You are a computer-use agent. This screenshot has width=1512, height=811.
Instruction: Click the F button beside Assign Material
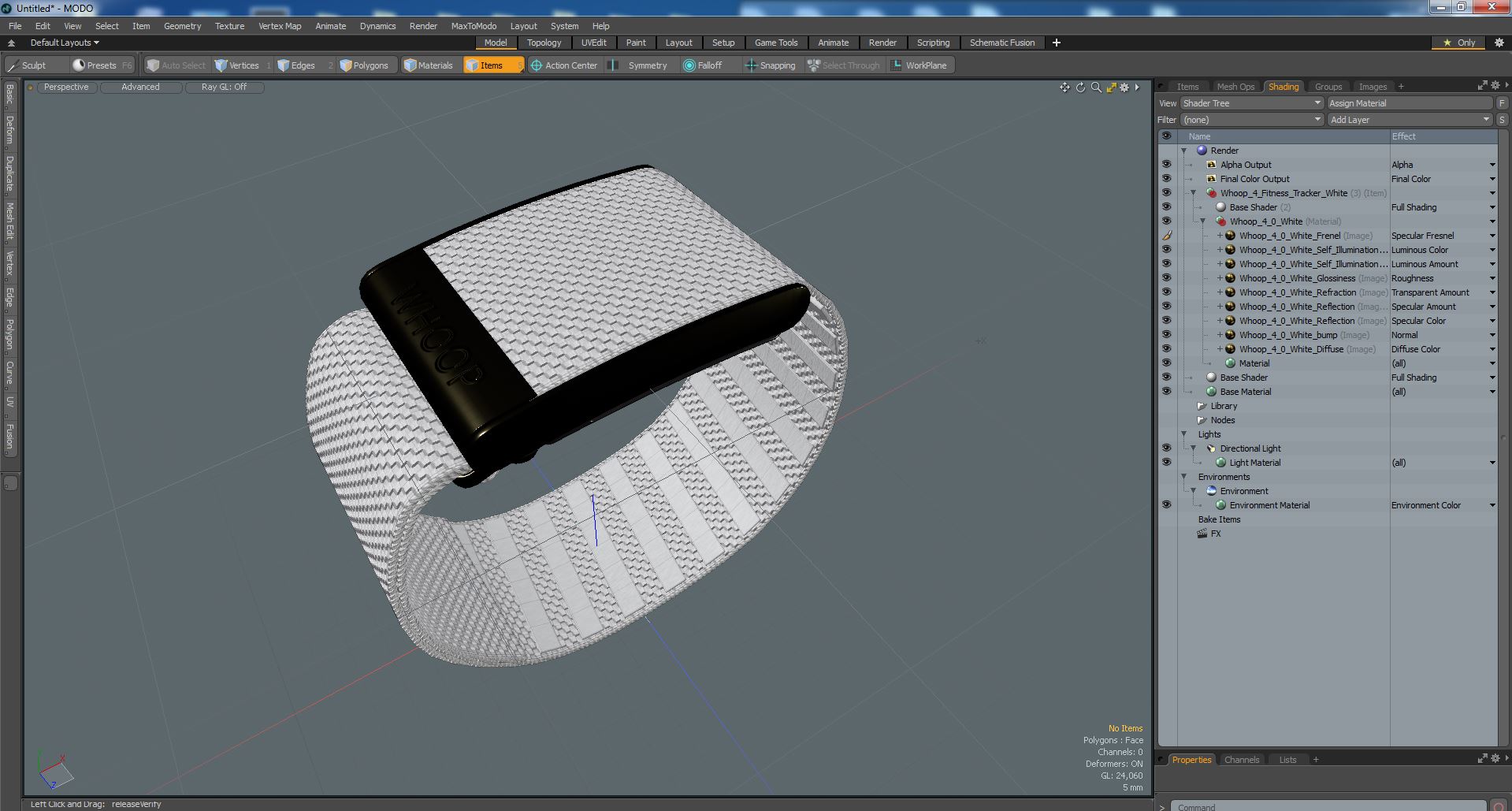[x=1502, y=103]
